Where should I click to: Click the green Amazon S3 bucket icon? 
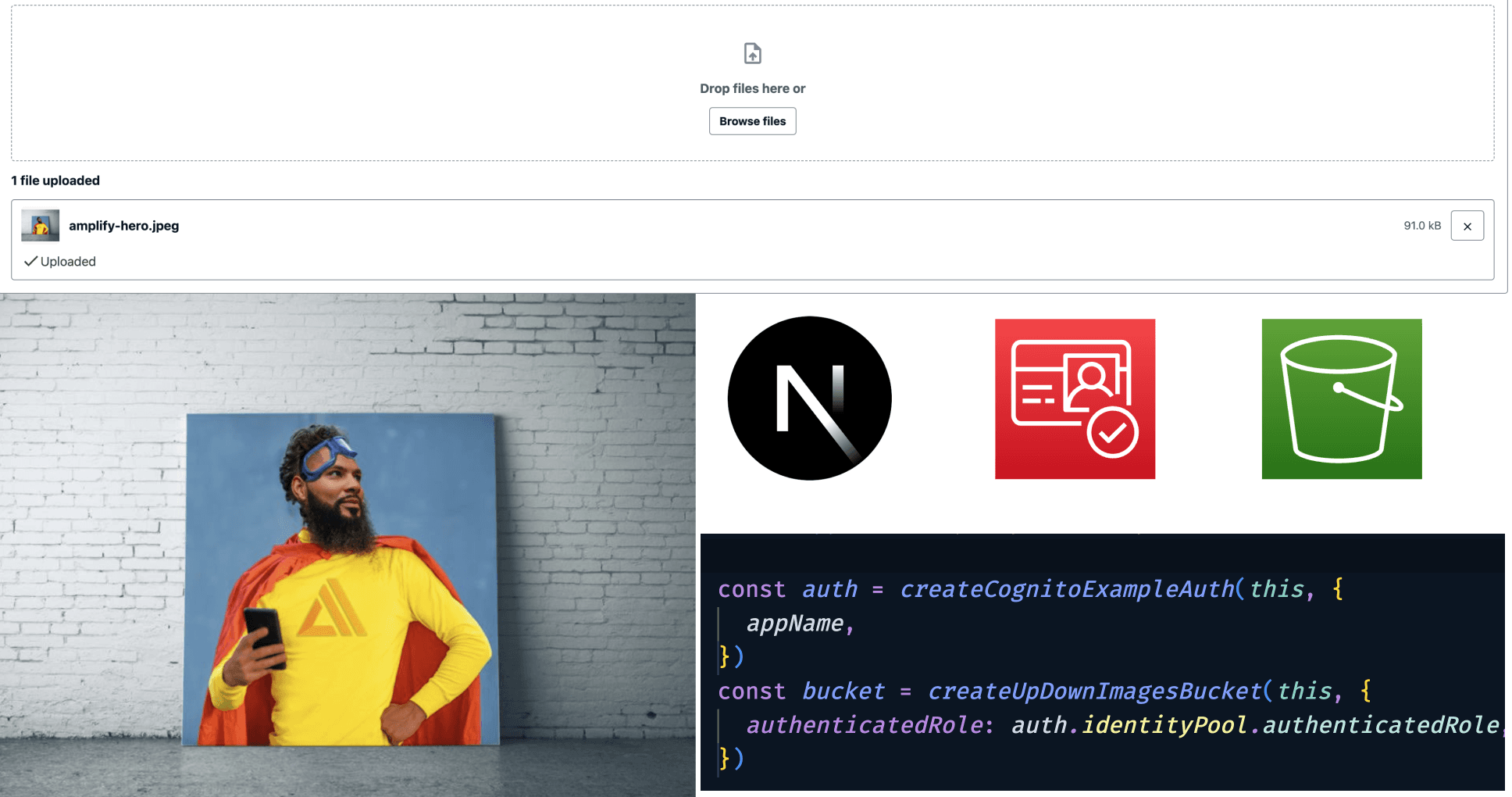(x=1341, y=398)
